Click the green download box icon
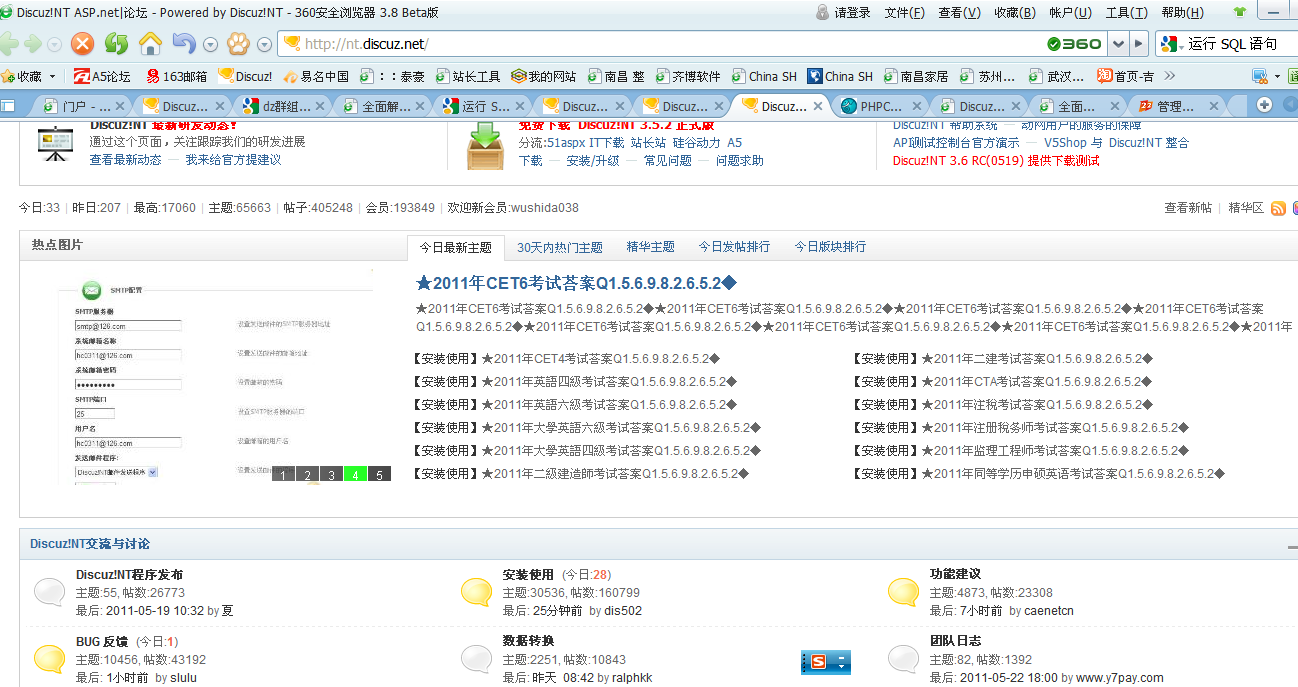This screenshot has height=687, width=1298. (486, 145)
